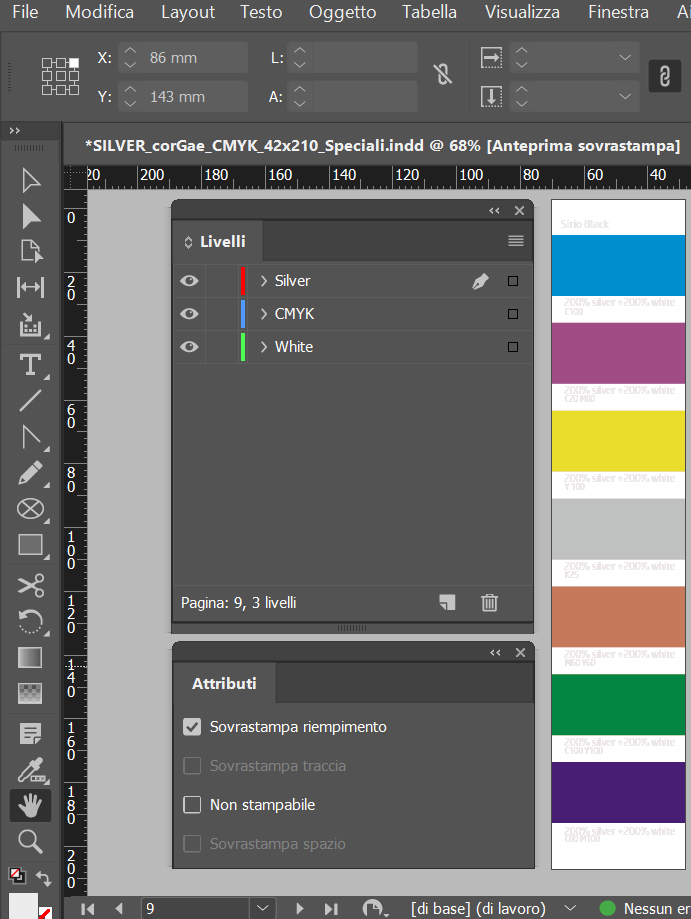Screen dimensions: 691x919
Task: Hide the White layer
Action: [x=189, y=346]
